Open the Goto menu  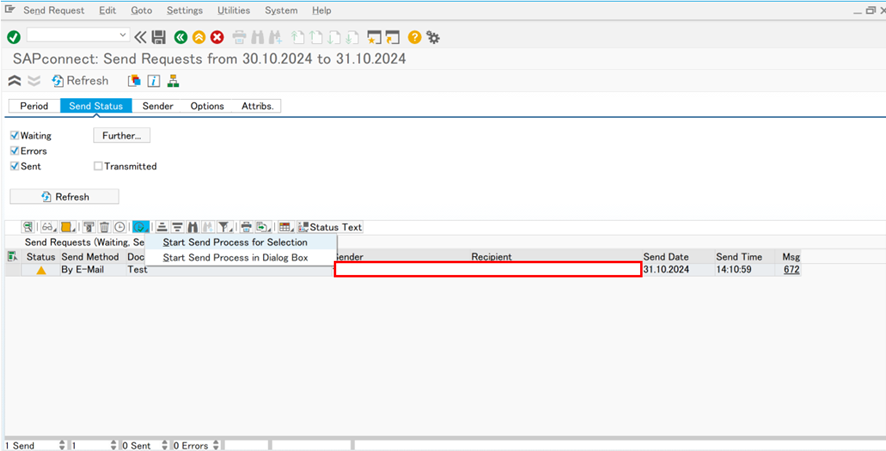(141, 10)
